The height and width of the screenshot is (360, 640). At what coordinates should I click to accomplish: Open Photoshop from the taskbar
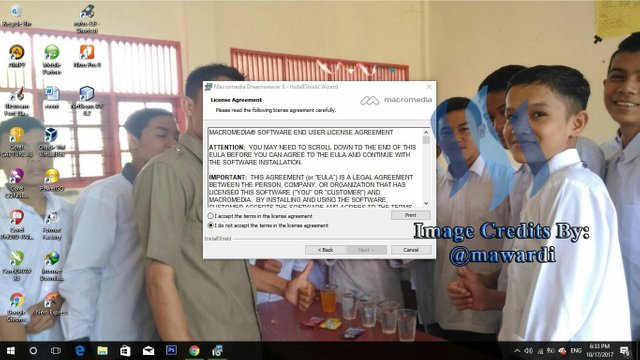(x=171, y=350)
